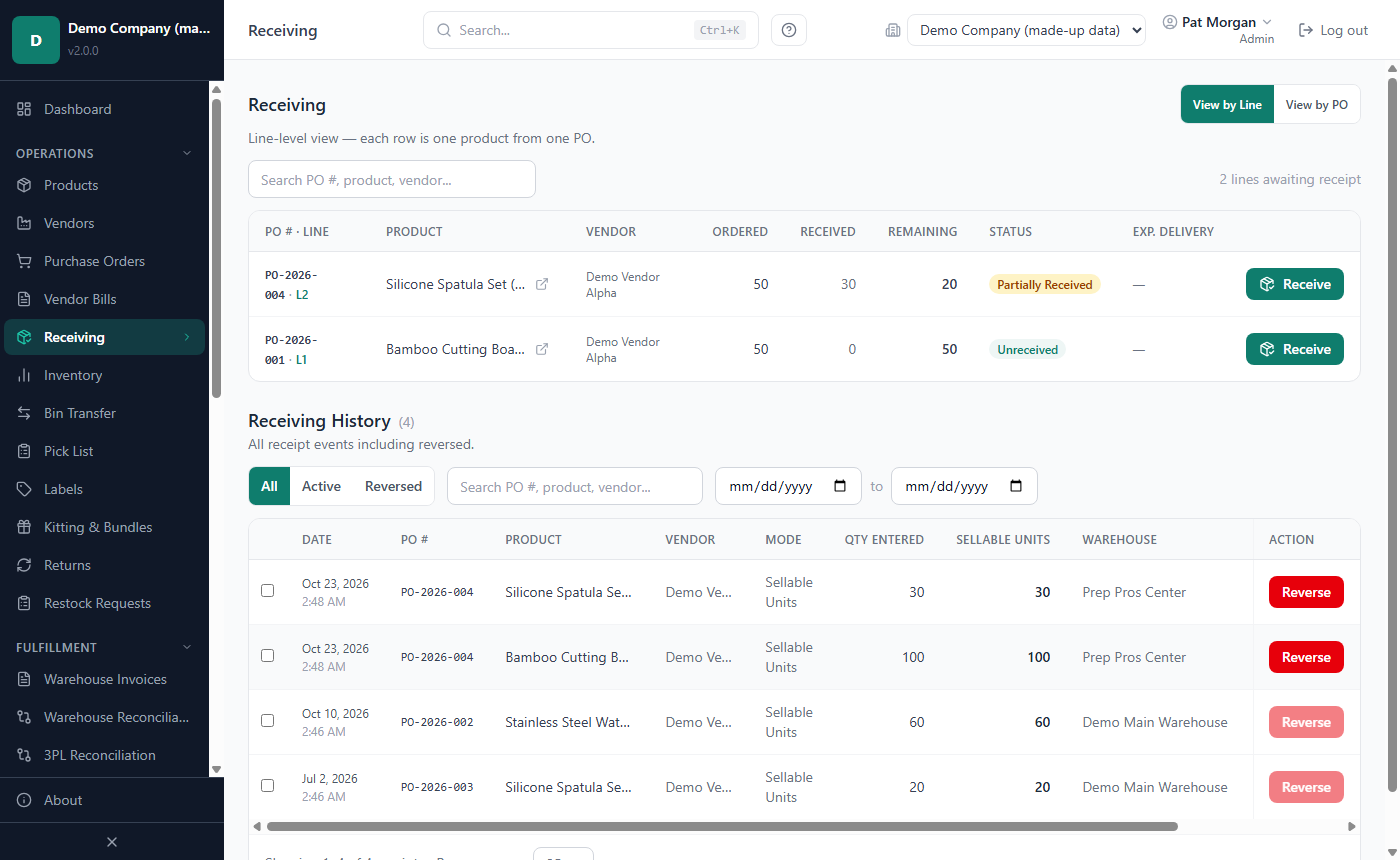
Task: Open Purchase Orders page
Action: pyautogui.click(x=105, y=261)
